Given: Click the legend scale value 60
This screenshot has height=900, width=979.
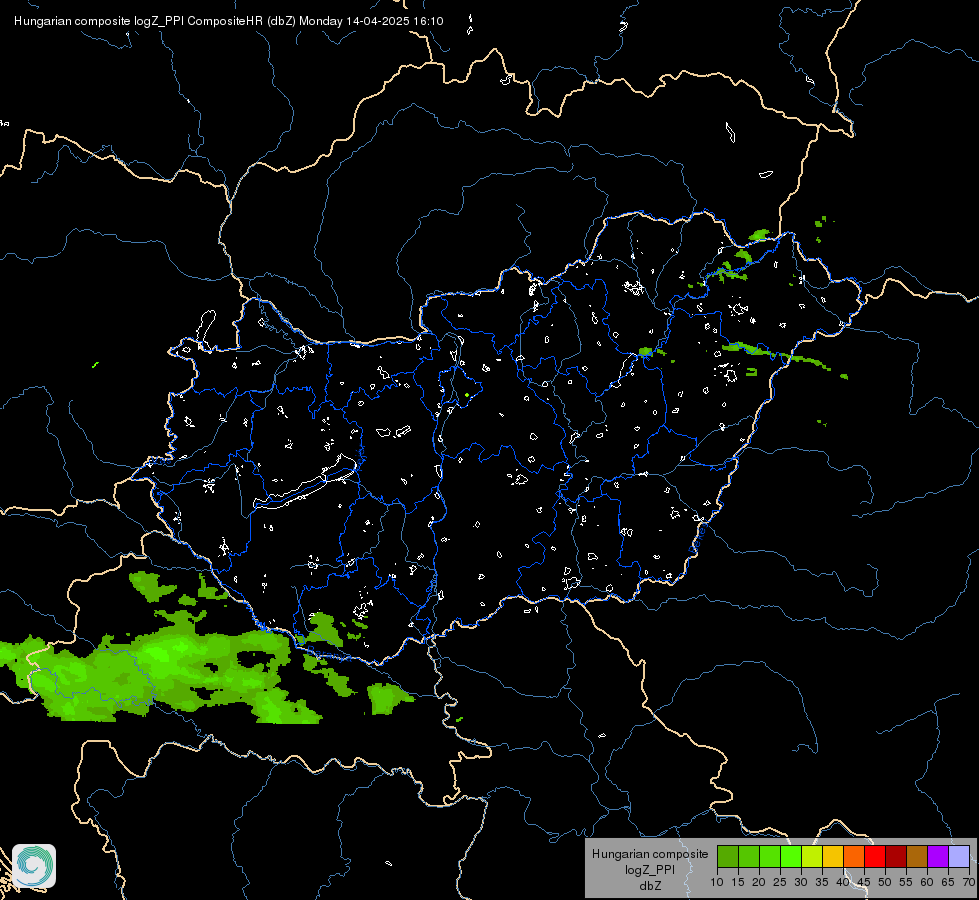Looking at the screenshot, I should click(927, 882).
